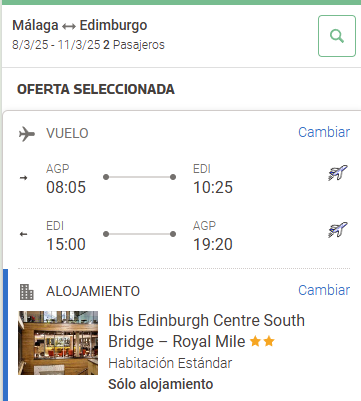
Task: Open the Ibis Edinburgh hotel photo
Action: (58, 343)
